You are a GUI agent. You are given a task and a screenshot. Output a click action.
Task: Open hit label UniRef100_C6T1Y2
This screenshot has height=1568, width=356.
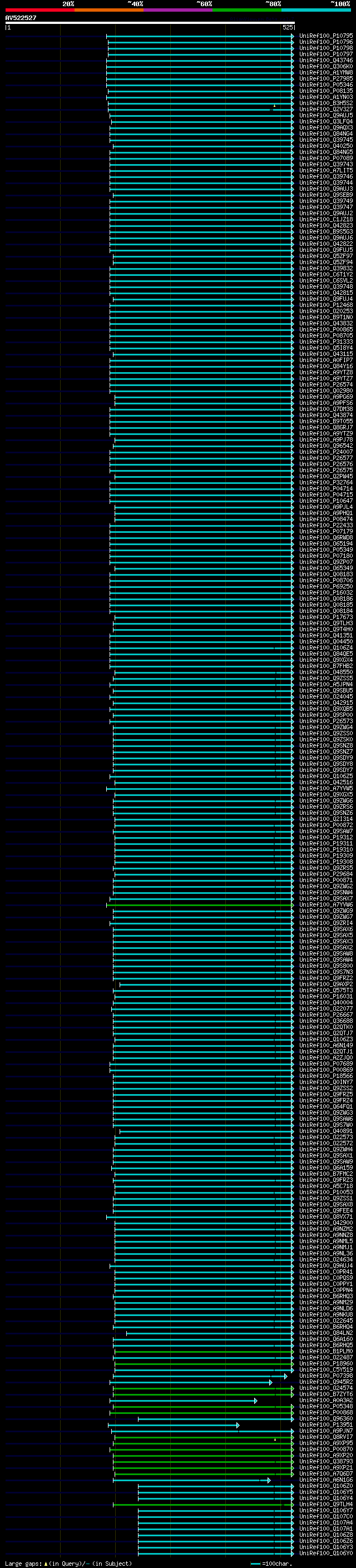[x=326, y=275]
